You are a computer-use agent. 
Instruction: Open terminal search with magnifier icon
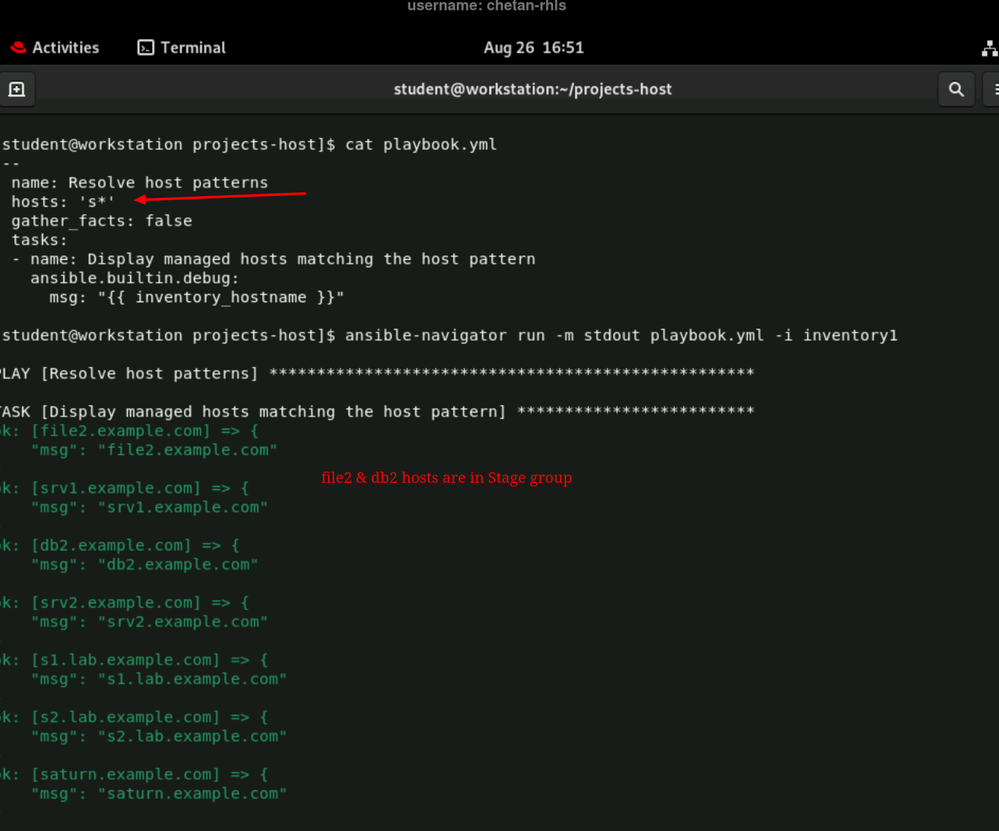coord(956,89)
